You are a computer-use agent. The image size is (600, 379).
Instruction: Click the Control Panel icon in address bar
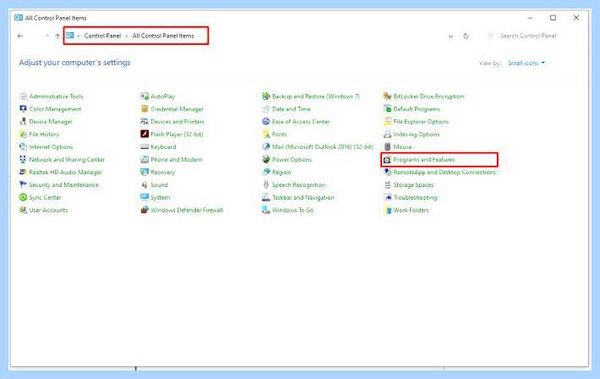click(70, 35)
